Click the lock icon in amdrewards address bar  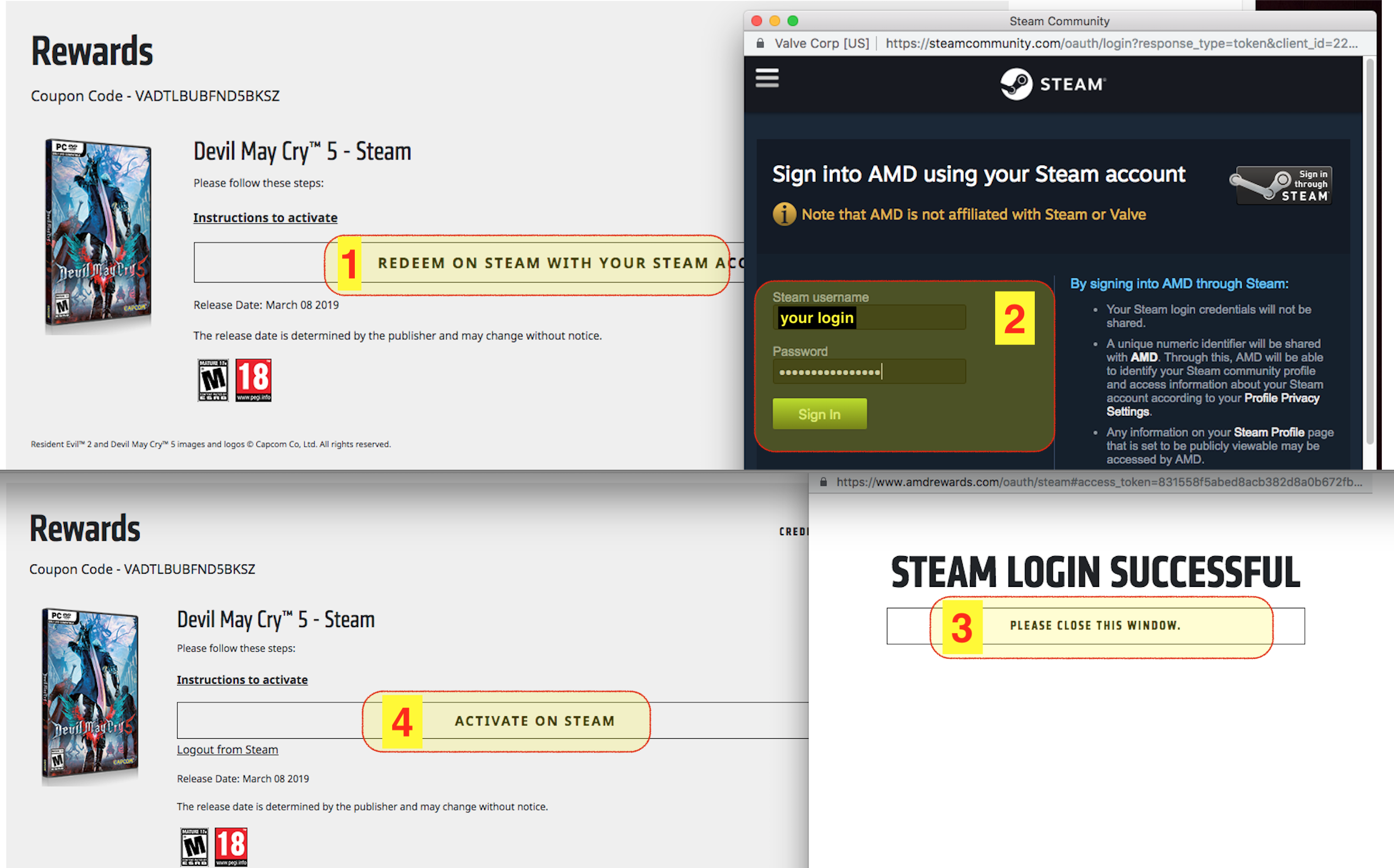824,482
